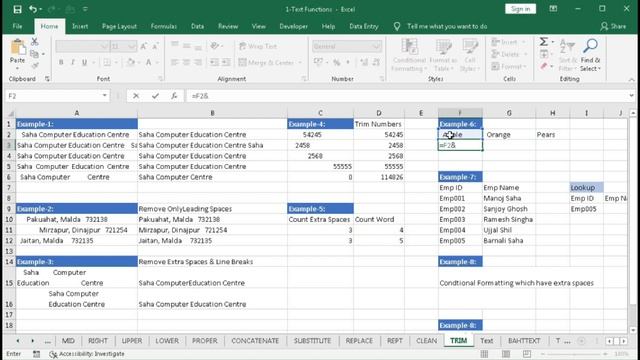Screen dimensions: 640x360
Task: Open the Orientation text angle menu
Action: (x=216, y=46)
